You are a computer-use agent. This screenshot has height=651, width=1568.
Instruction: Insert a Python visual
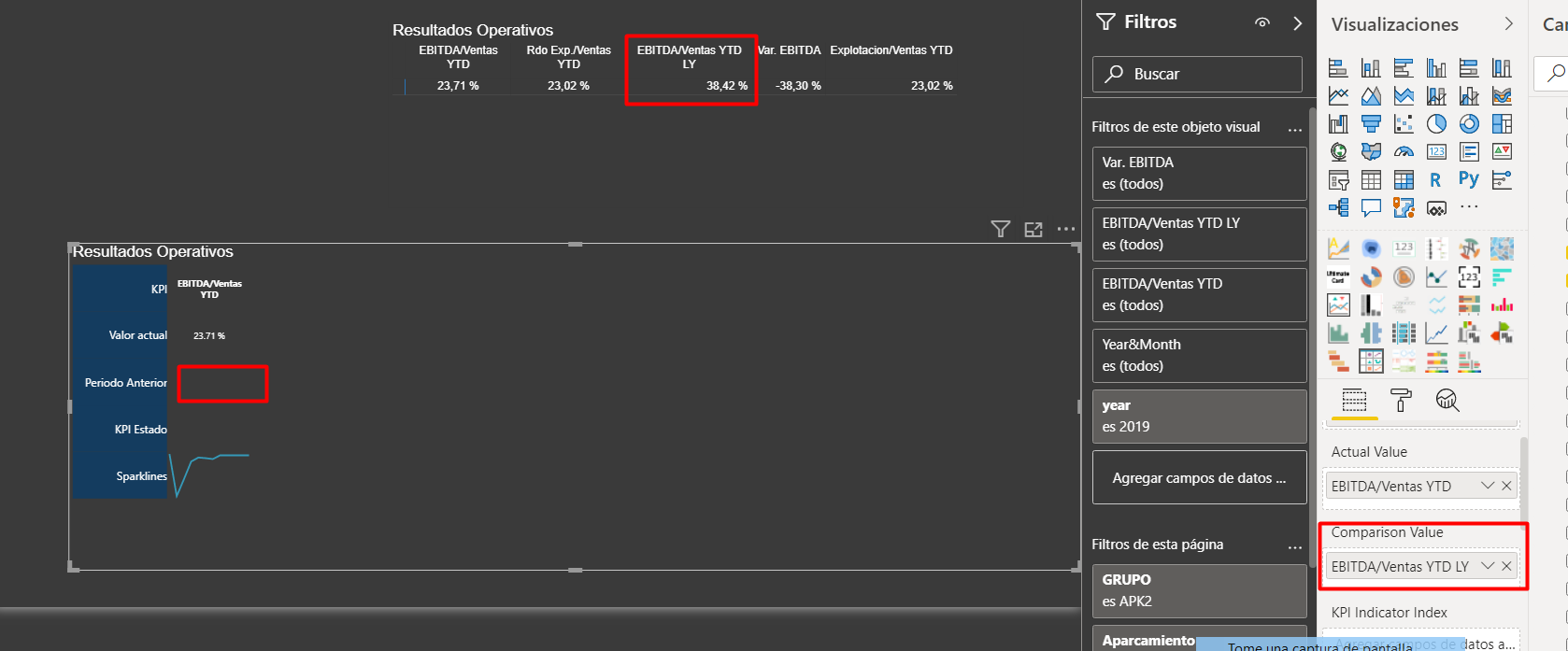[1469, 179]
